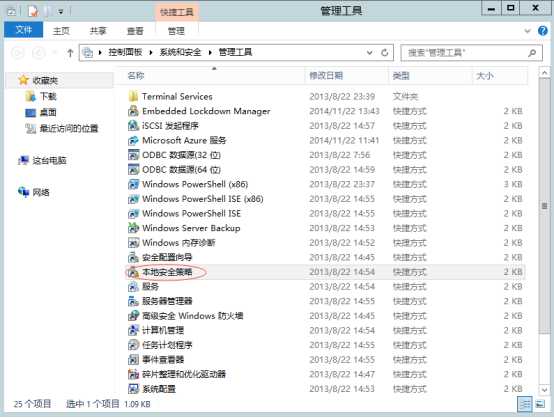Expand breadcrumb arrow after 系统和安全
This screenshot has height=418, width=554.
tap(210, 53)
